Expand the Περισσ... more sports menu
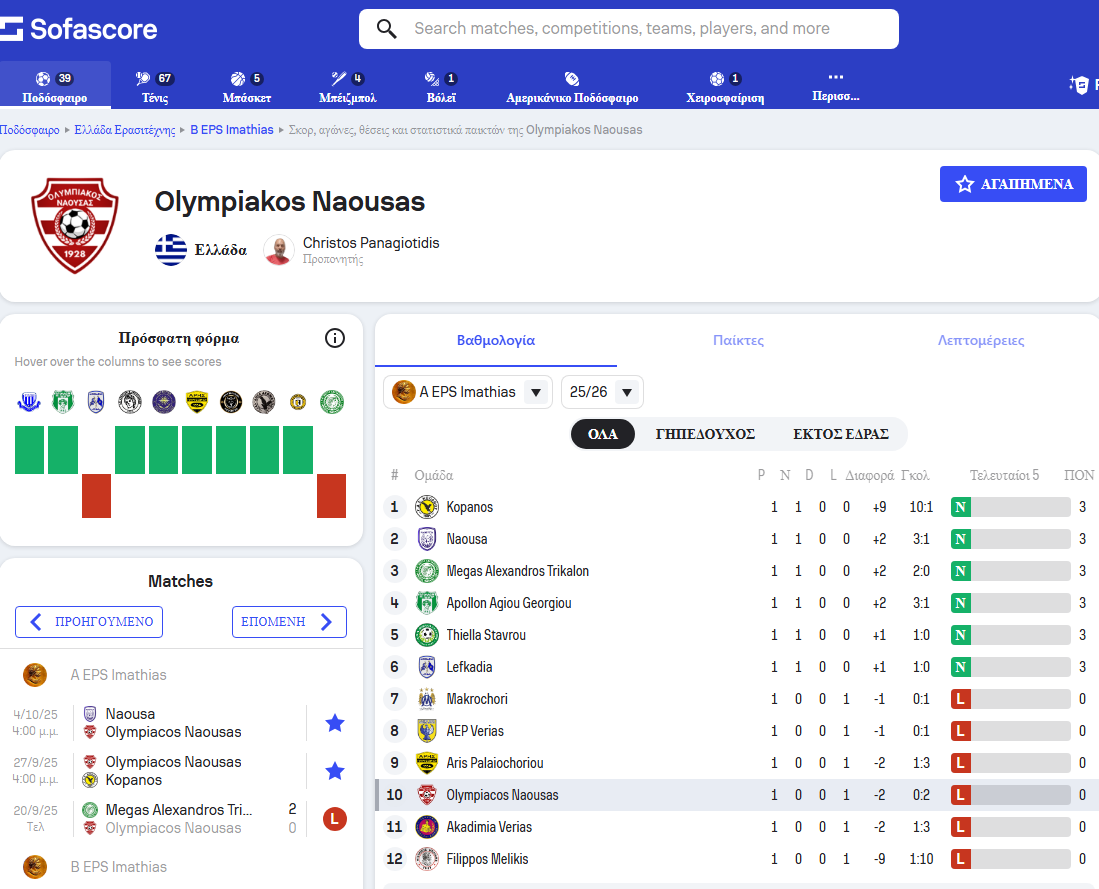This screenshot has width=1099, height=889. tap(835, 86)
